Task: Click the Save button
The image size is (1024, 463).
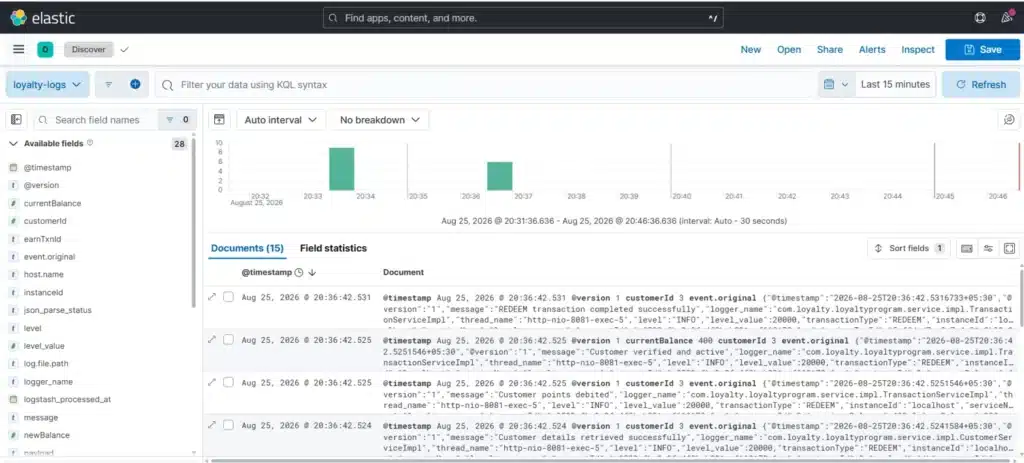Action: tap(982, 50)
